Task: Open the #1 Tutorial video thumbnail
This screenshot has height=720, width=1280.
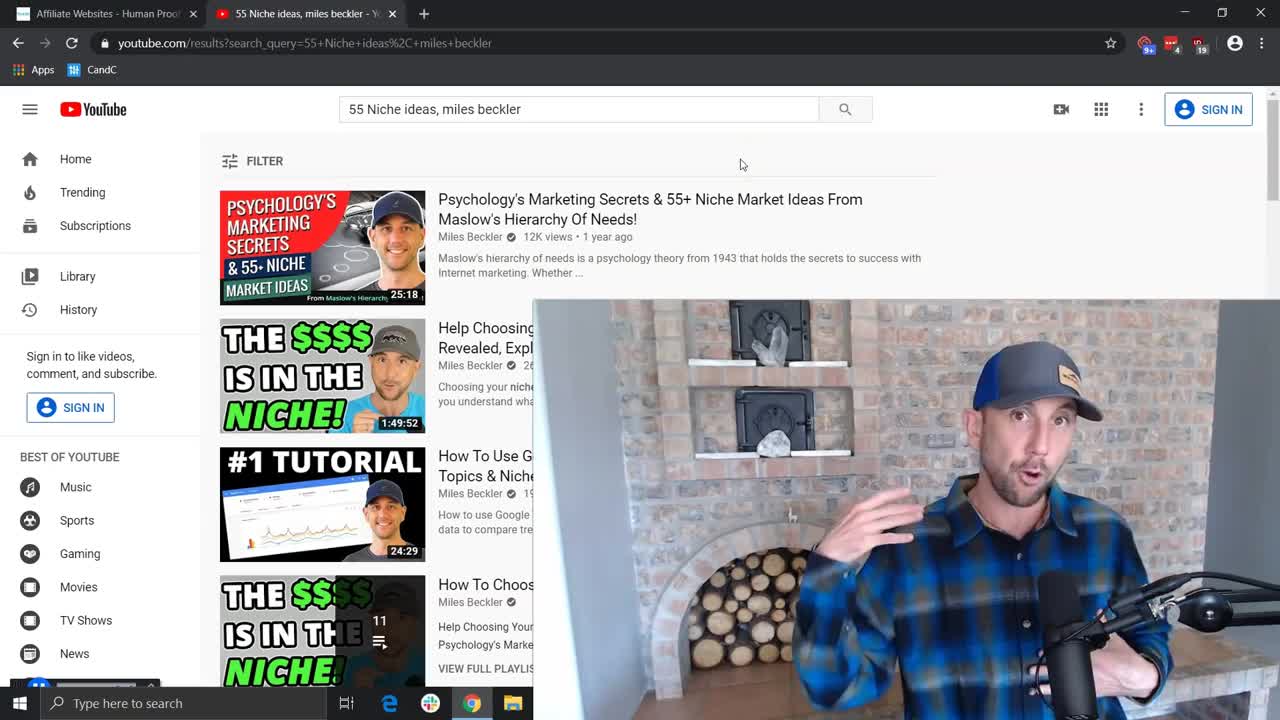Action: 322,504
